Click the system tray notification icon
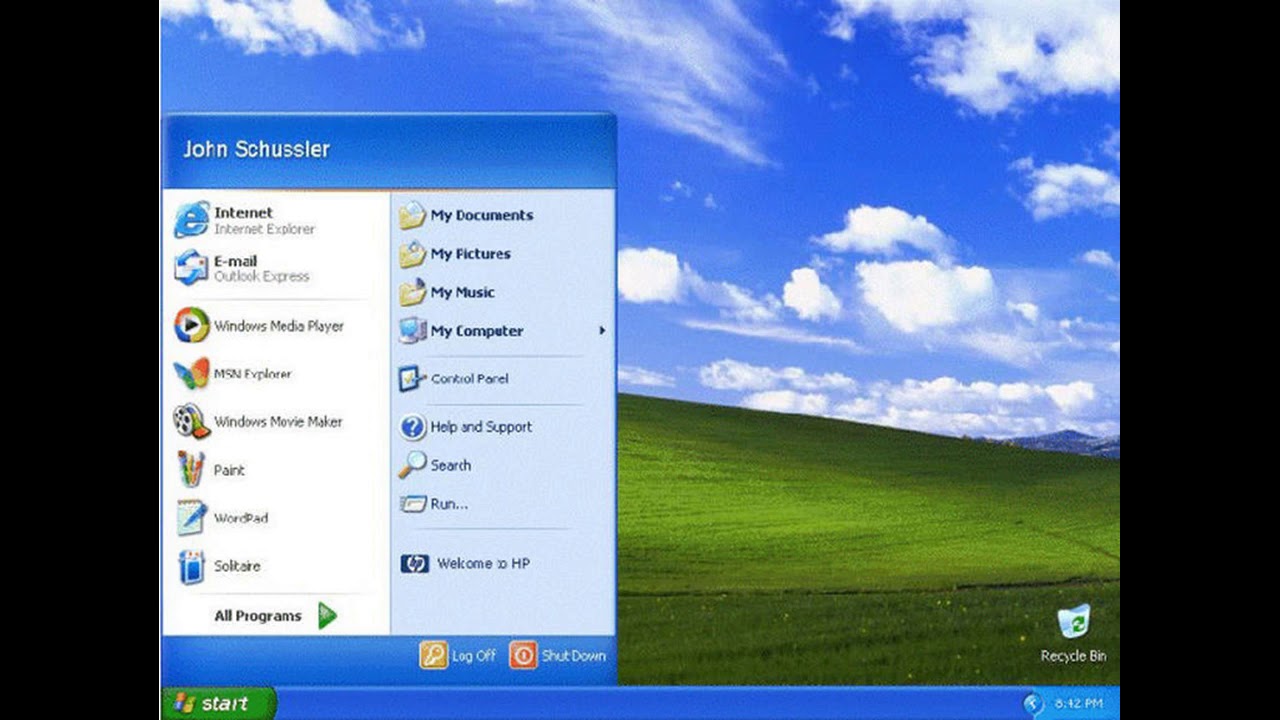Viewport: 1280px width, 720px height. coord(1033,704)
